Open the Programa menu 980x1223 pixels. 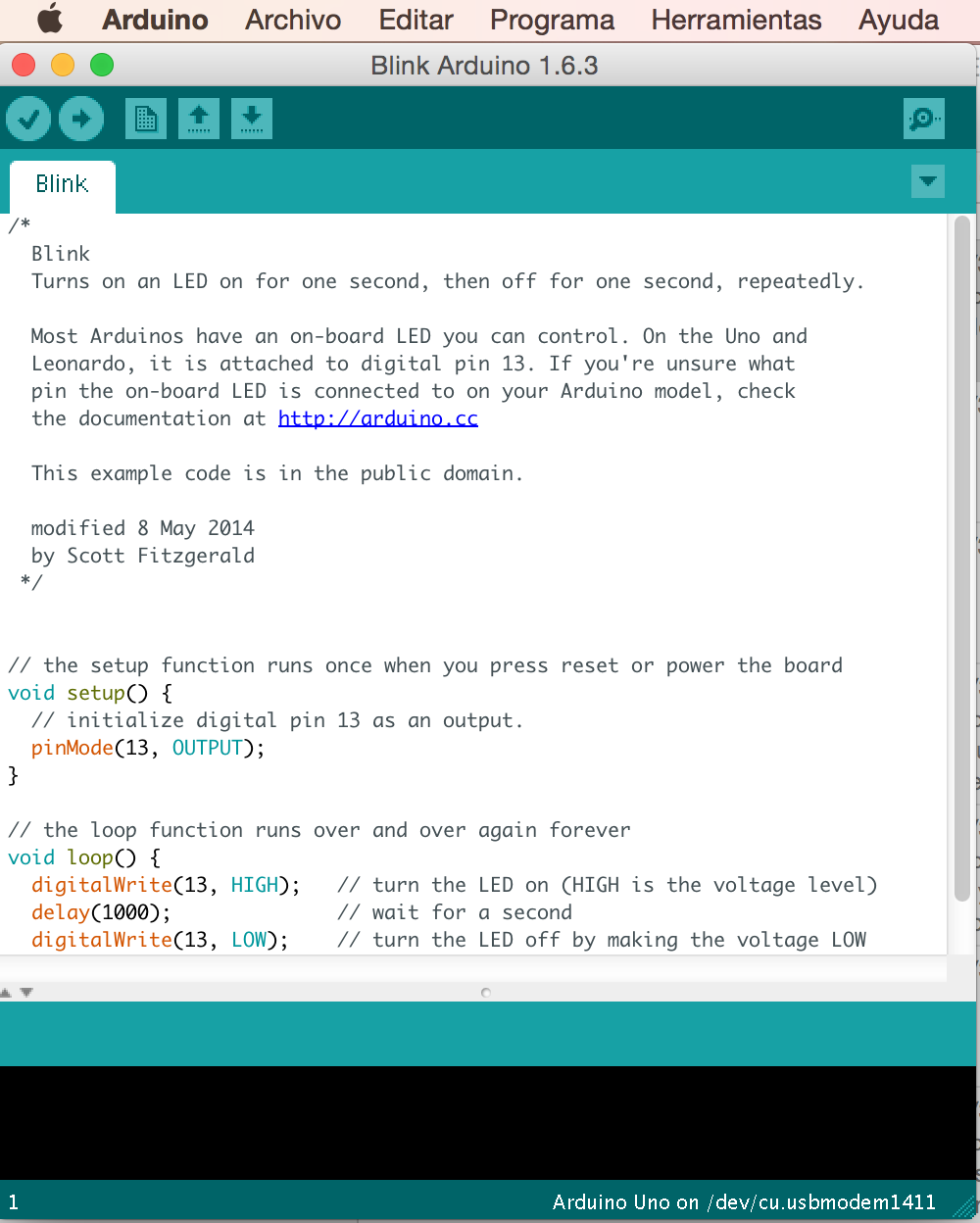click(553, 21)
